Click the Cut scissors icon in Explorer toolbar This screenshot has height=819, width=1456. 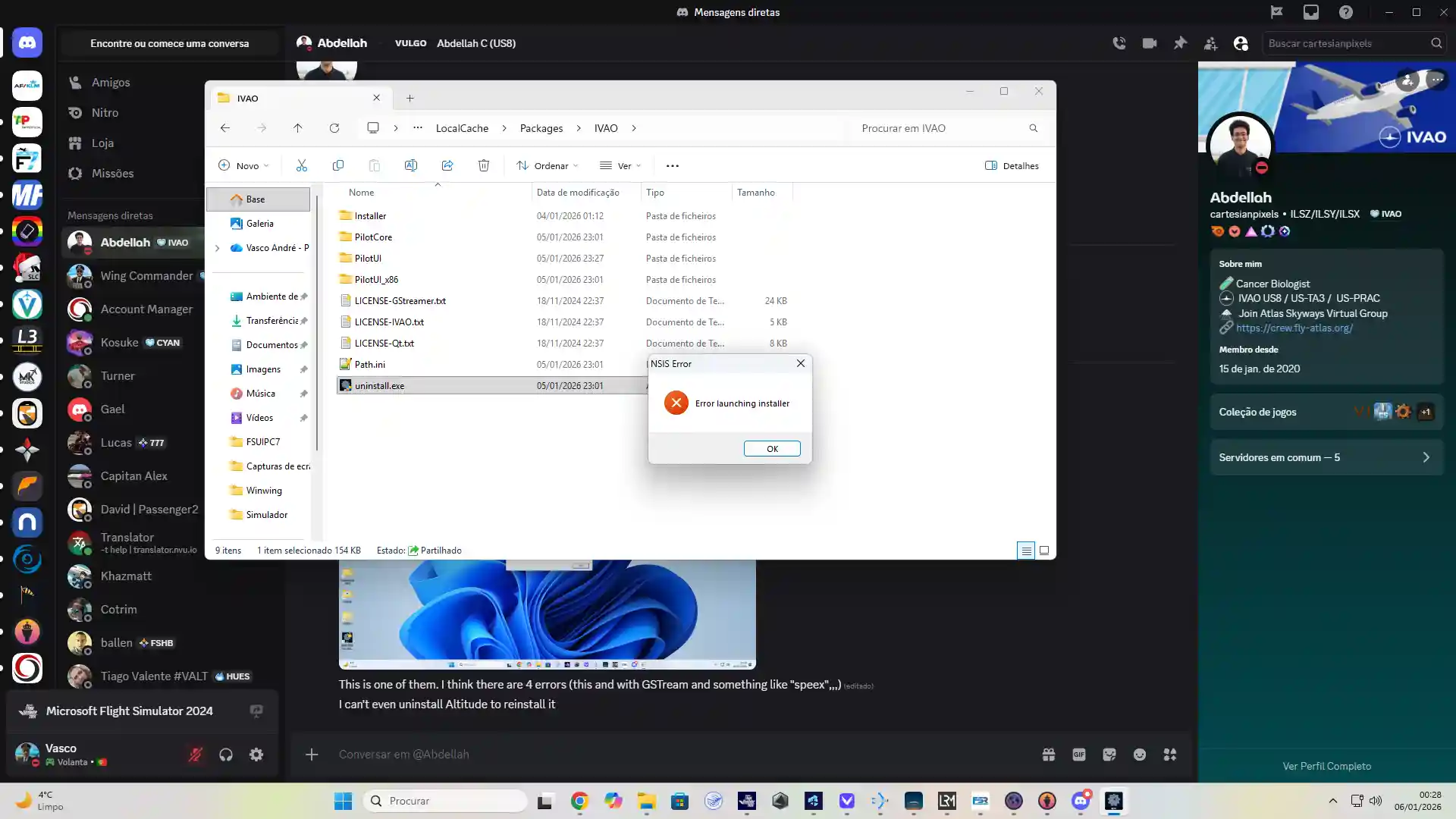coord(302,165)
